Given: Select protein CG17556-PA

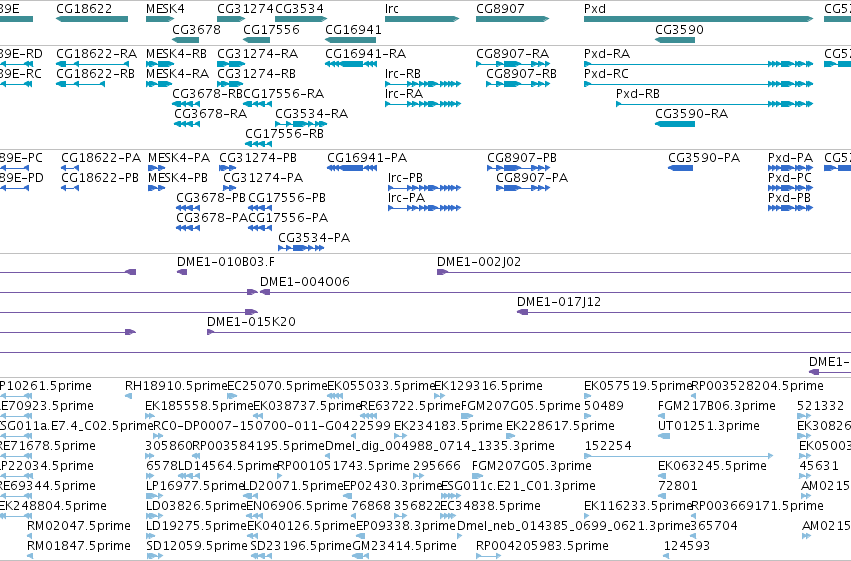Looking at the screenshot, I should pos(260,228).
